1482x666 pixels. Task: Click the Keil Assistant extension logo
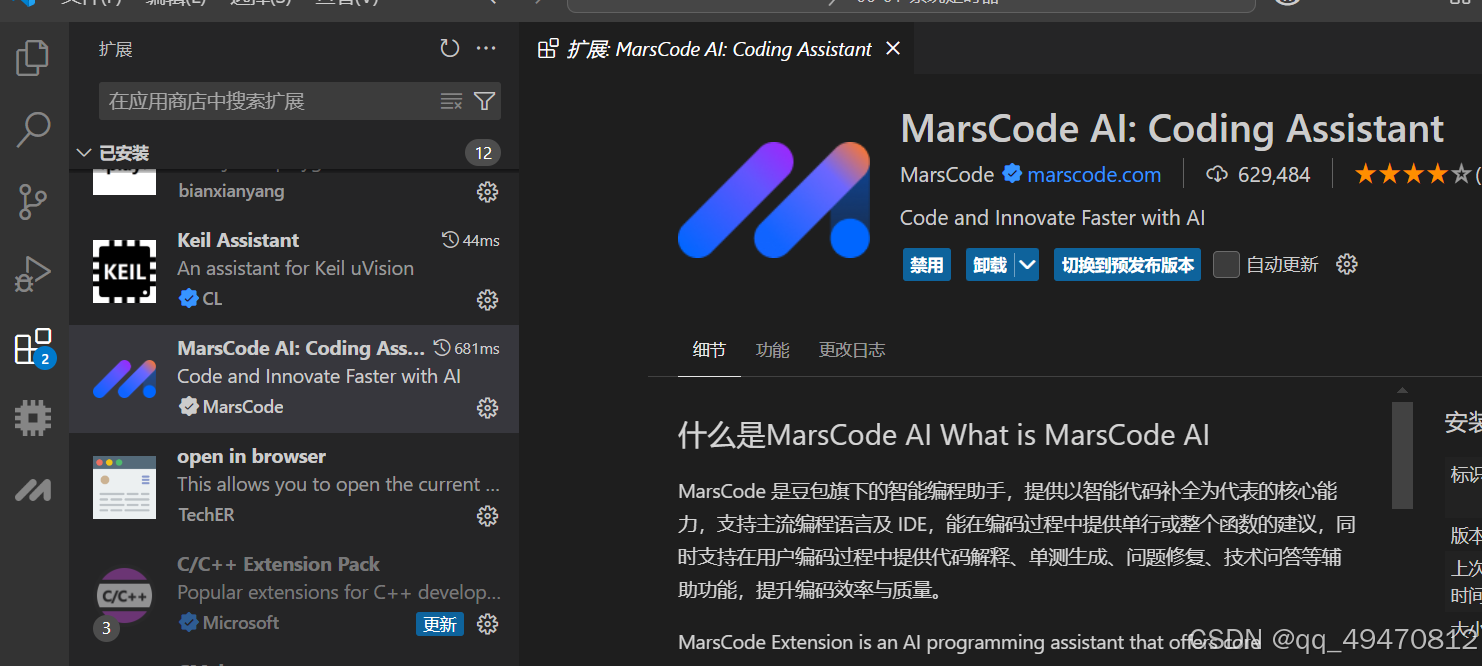pos(125,271)
